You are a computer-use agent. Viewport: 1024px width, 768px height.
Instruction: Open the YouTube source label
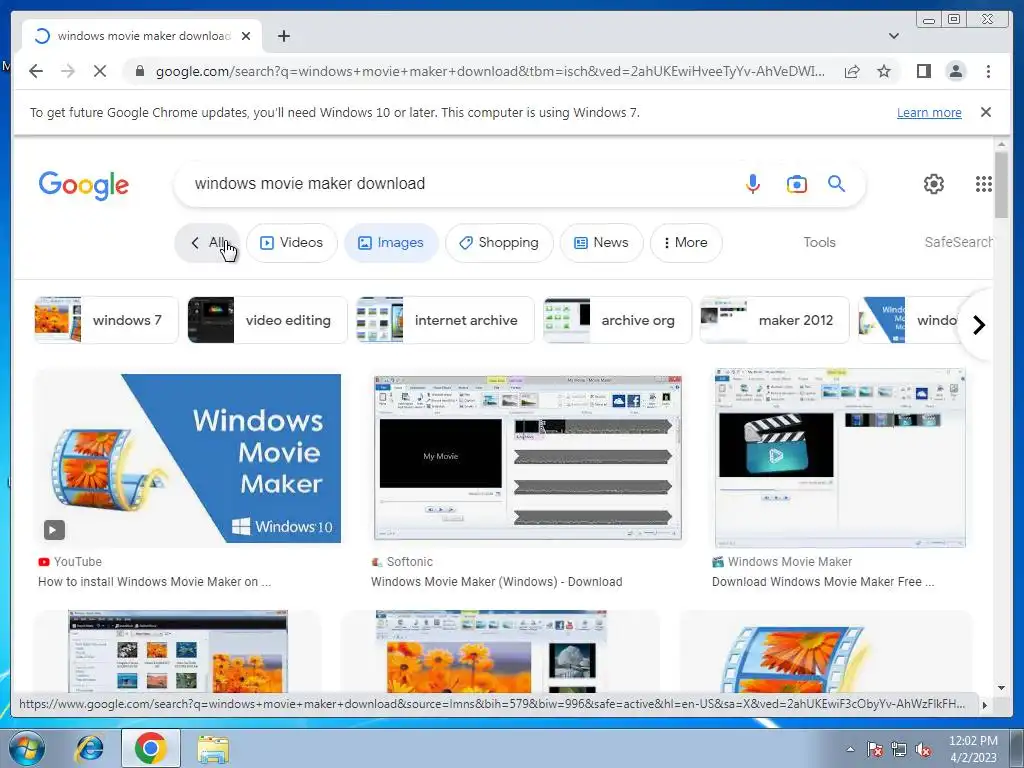pos(70,562)
